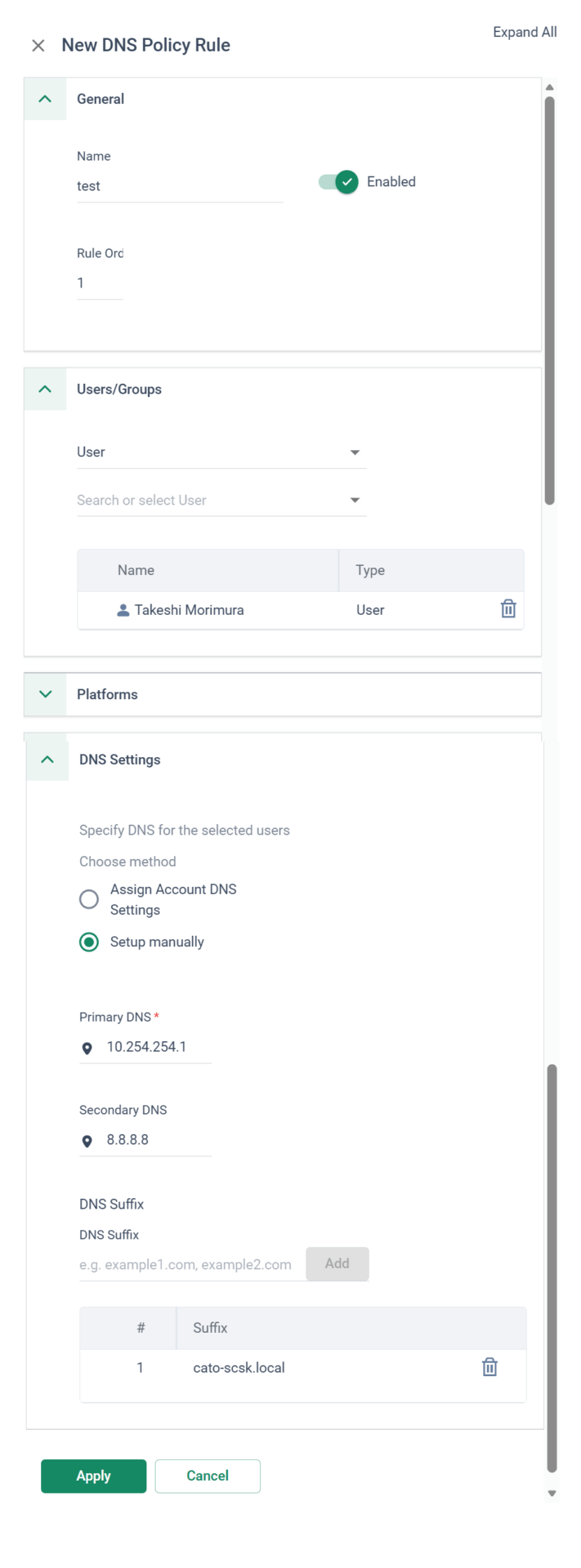Screen dimensions: 581x1568
Task: Click the User type cell for Takeshi Morimura
Action: pyautogui.click(x=370, y=610)
